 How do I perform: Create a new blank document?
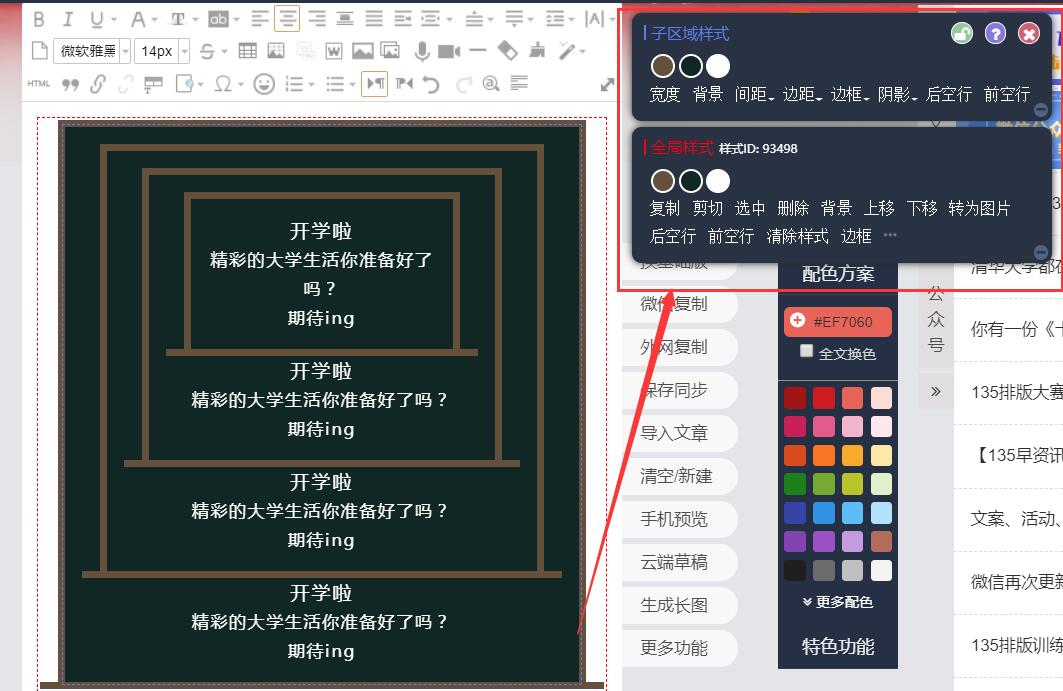coord(40,50)
